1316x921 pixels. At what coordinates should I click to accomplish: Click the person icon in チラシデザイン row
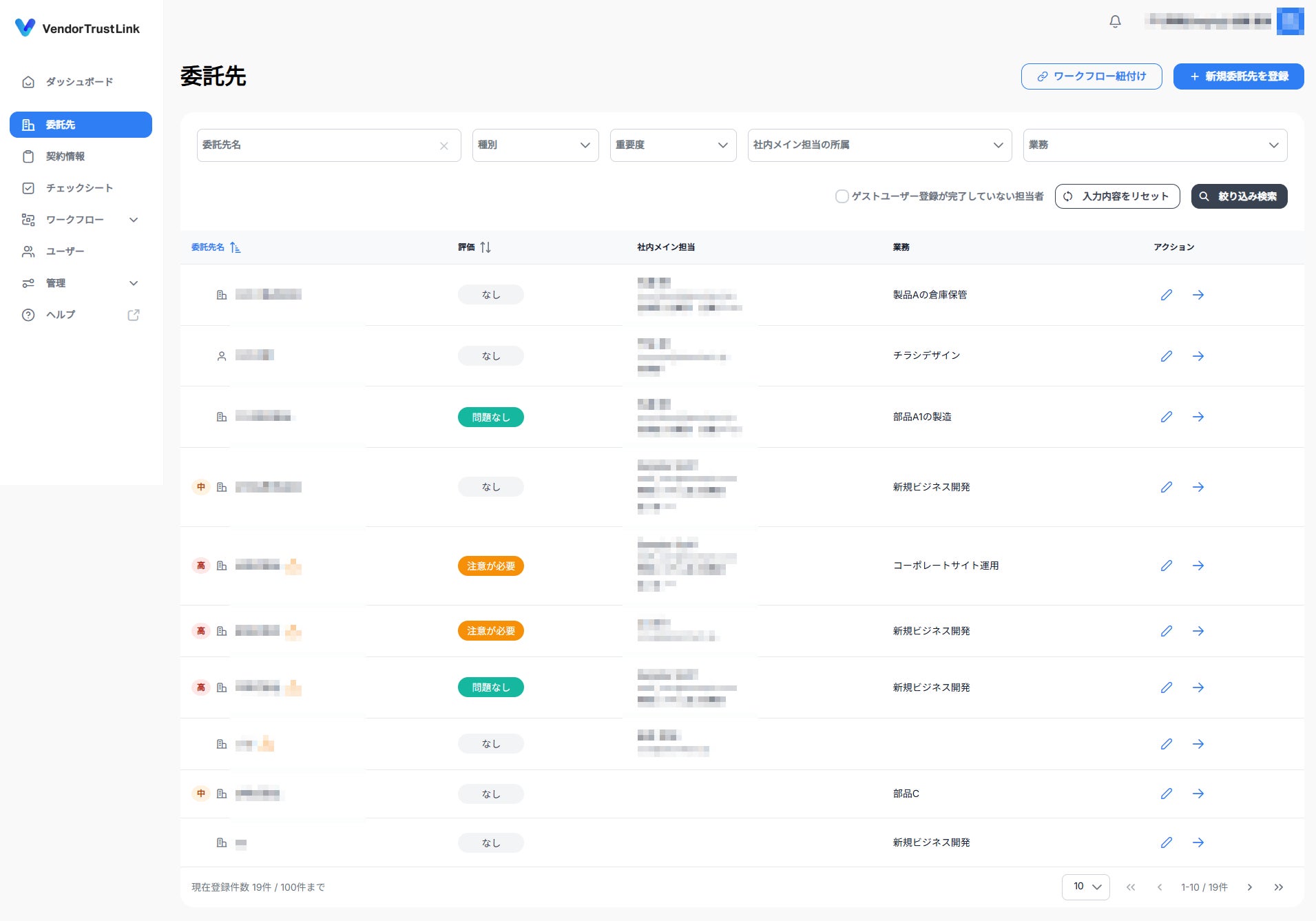222,356
